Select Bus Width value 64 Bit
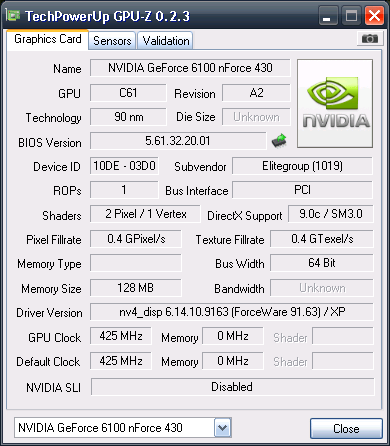 (x=322, y=263)
